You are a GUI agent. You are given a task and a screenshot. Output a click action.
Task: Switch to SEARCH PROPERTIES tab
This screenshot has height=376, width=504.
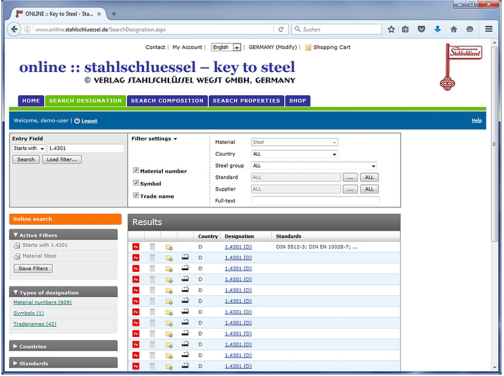[x=246, y=101]
